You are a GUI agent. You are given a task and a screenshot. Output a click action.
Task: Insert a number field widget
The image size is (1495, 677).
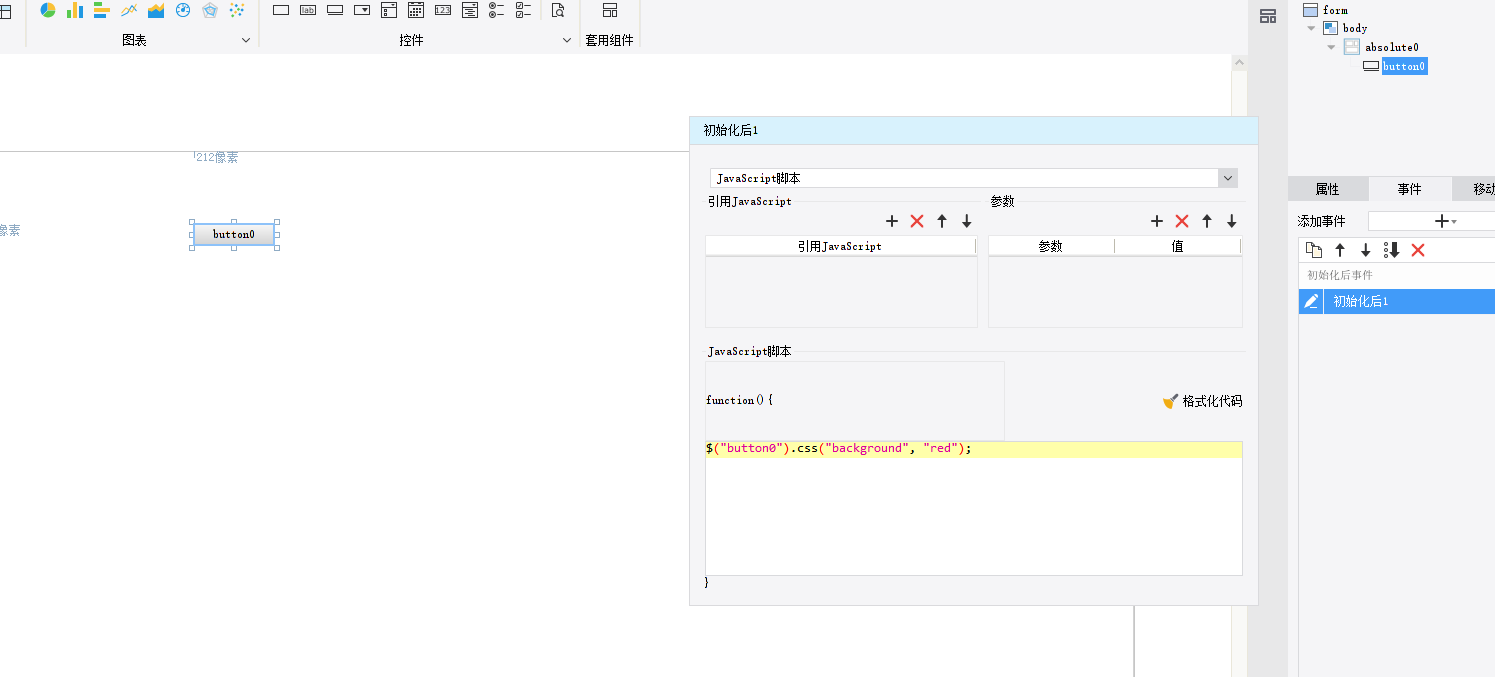click(443, 10)
